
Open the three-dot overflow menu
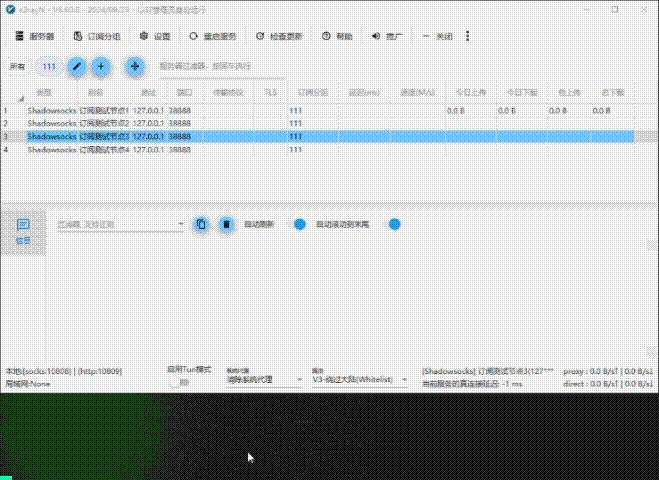click(467, 36)
